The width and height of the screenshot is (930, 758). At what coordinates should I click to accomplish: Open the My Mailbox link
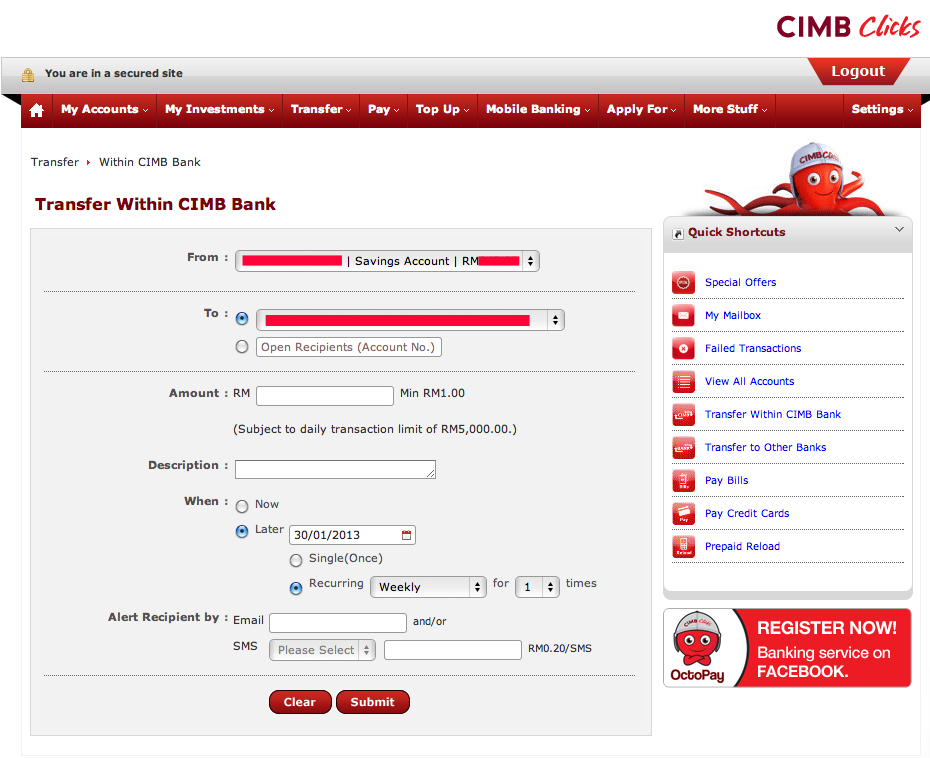coord(732,316)
